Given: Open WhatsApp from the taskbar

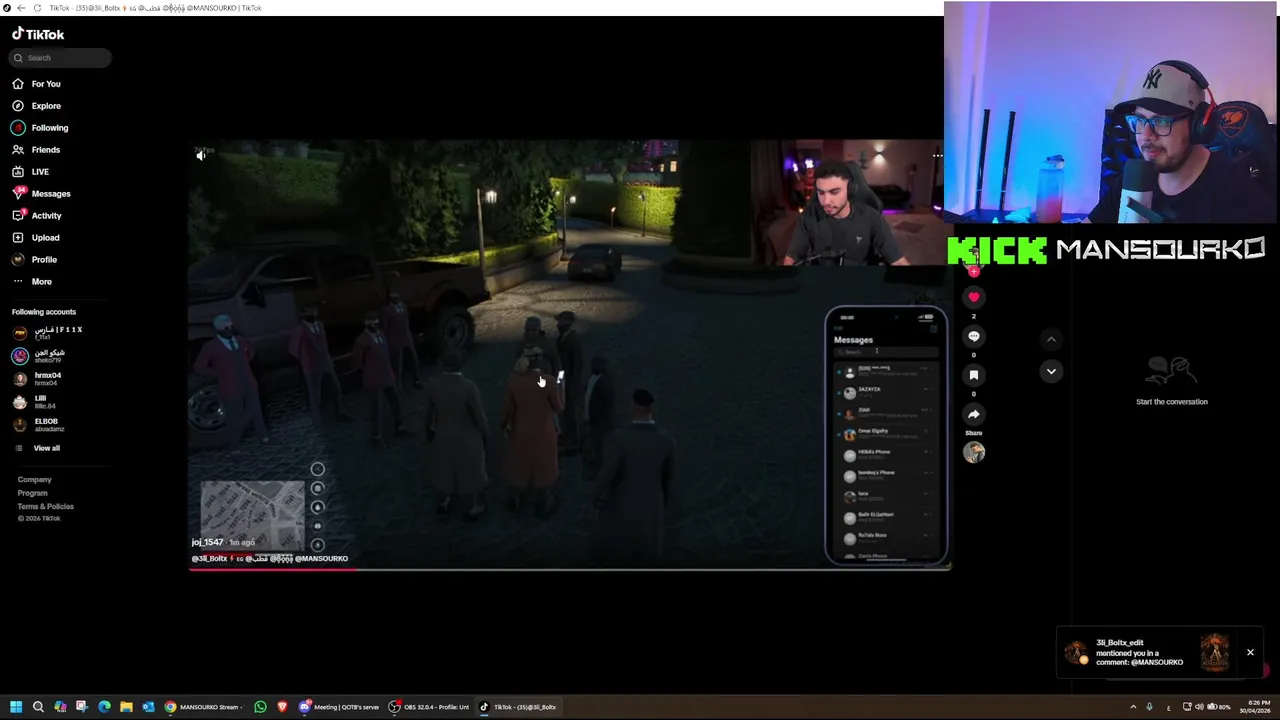Looking at the screenshot, I should 261,707.
